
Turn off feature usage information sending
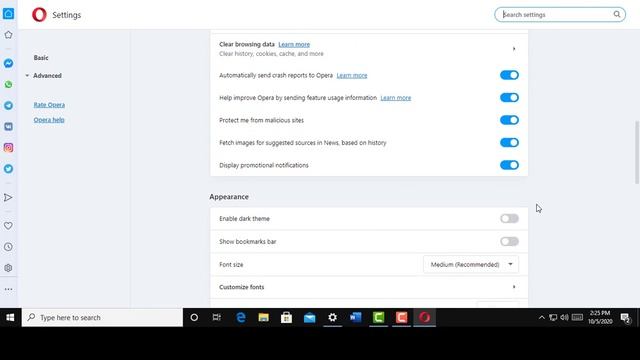click(509, 98)
